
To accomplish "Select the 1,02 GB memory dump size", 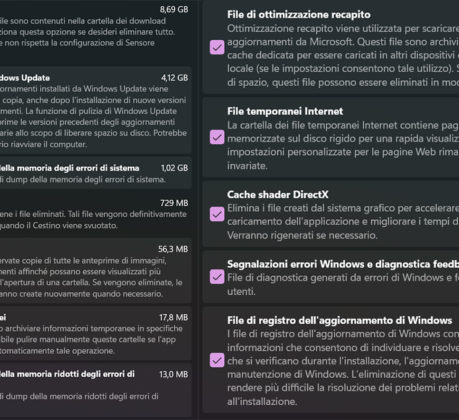I will click(174, 168).
